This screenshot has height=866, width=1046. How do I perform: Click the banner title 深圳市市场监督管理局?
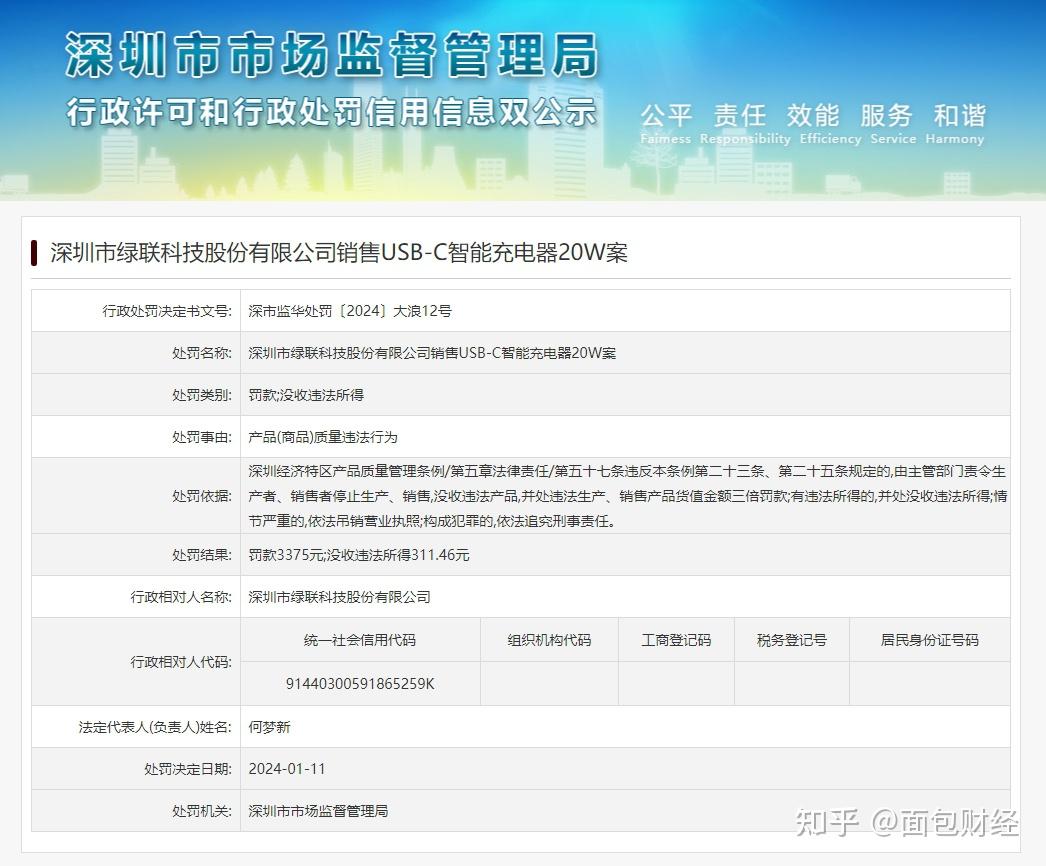332,54
